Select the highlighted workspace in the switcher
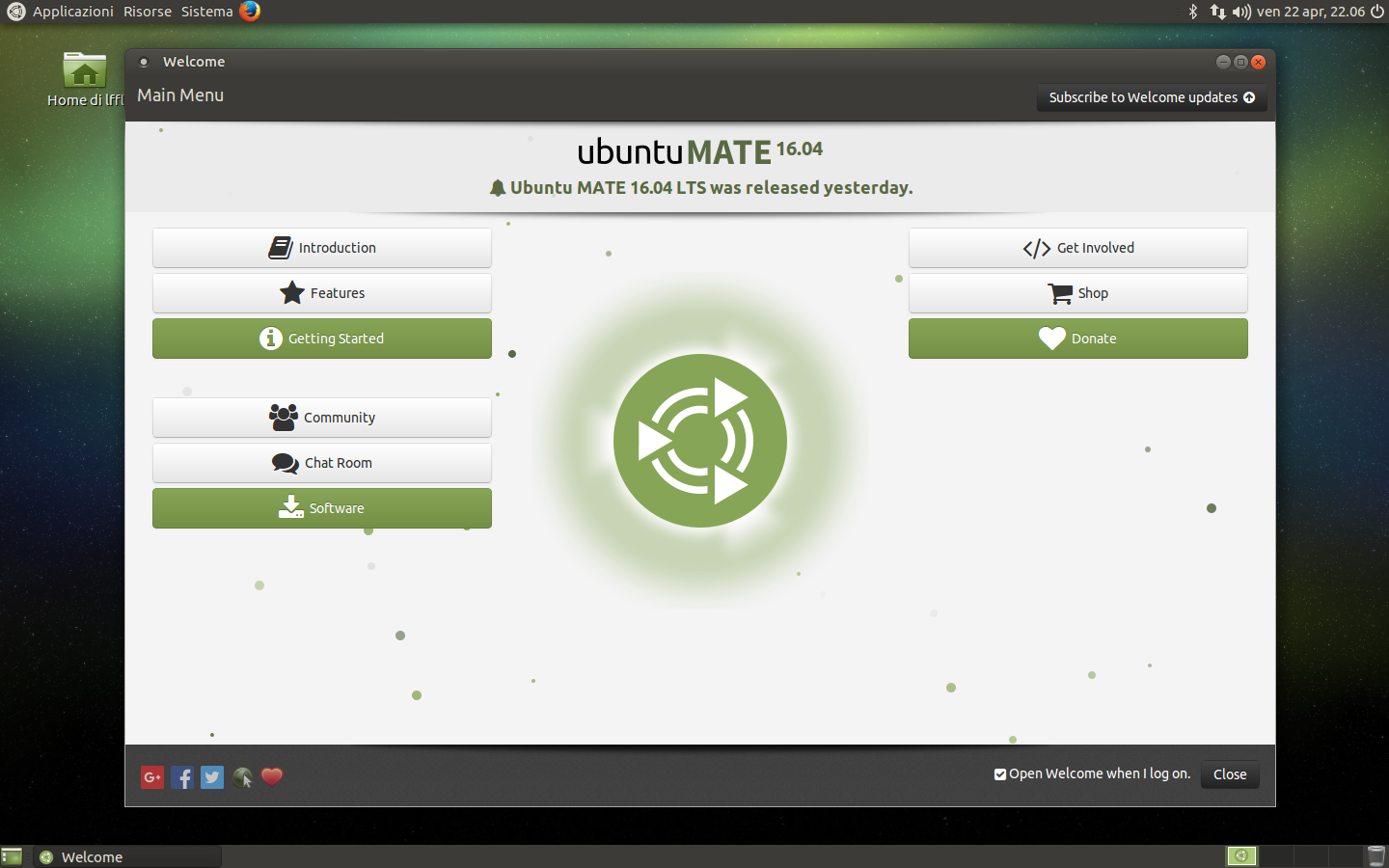The width and height of the screenshot is (1389, 868). 1241,856
